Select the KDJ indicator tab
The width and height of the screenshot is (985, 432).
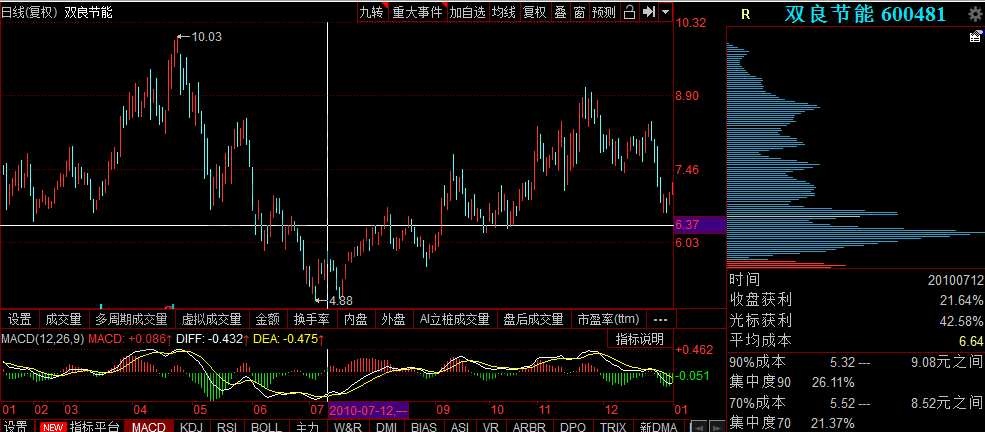click(x=190, y=426)
